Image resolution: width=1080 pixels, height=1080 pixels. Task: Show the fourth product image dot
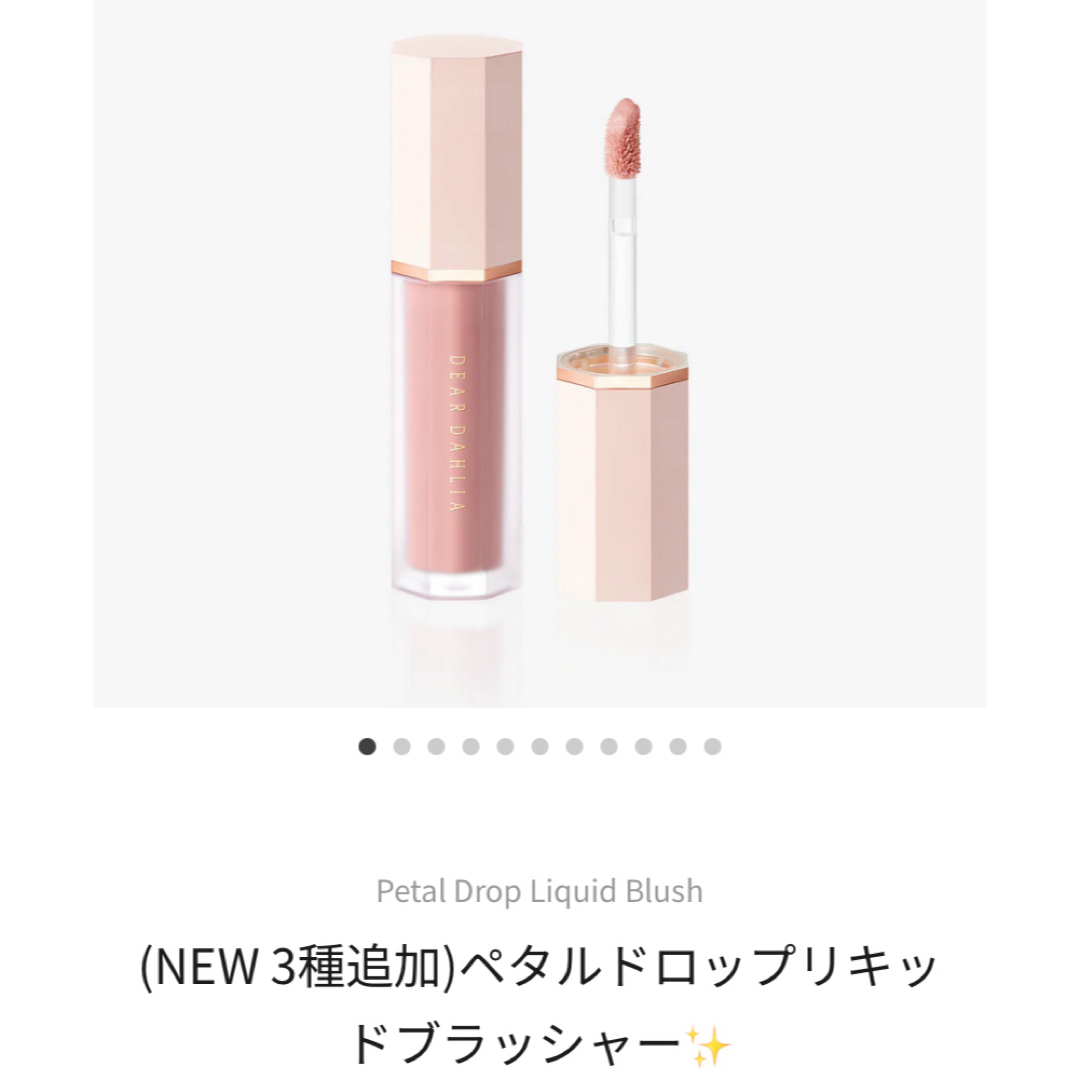(470, 746)
